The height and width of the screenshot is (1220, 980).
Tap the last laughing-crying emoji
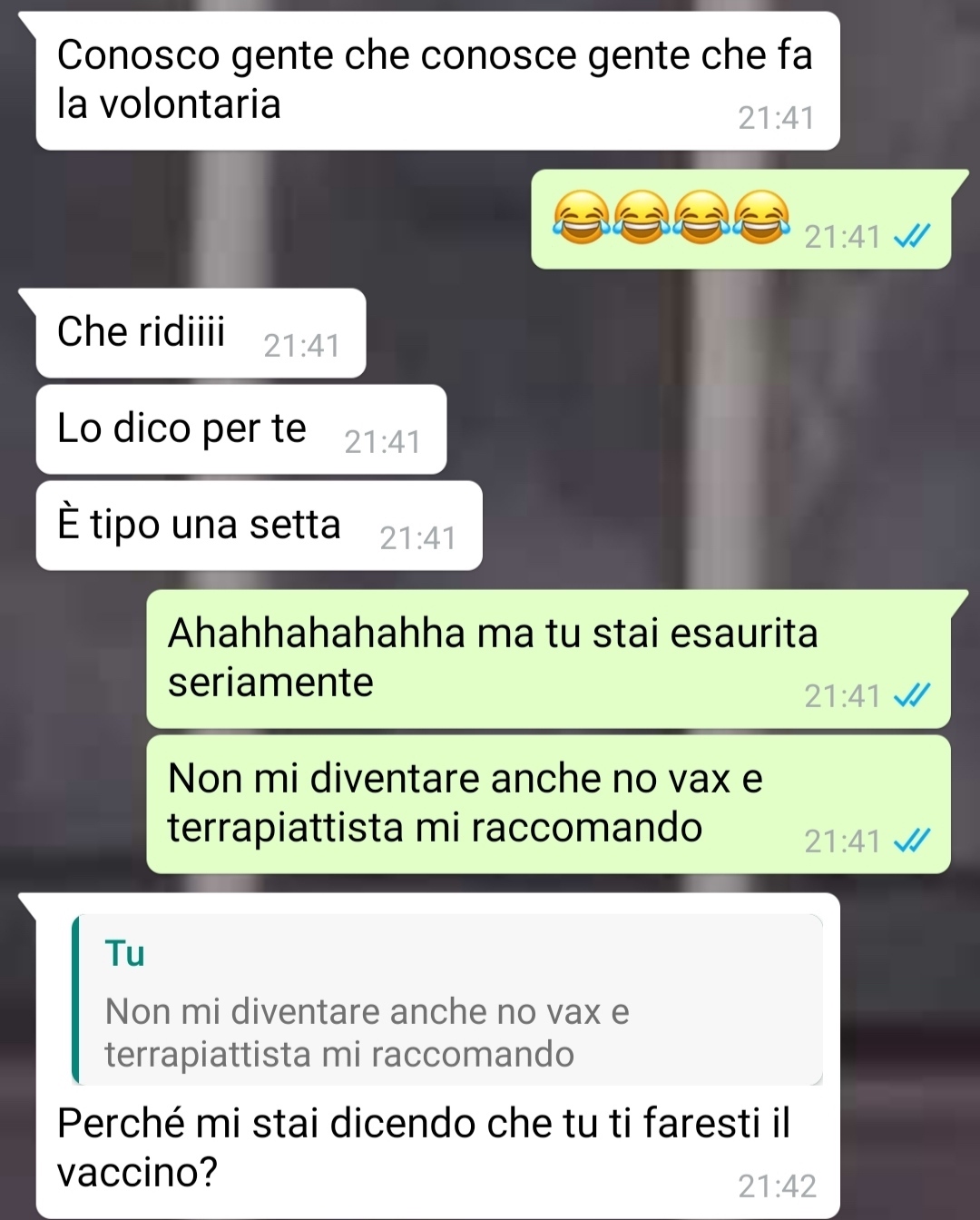point(760,218)
